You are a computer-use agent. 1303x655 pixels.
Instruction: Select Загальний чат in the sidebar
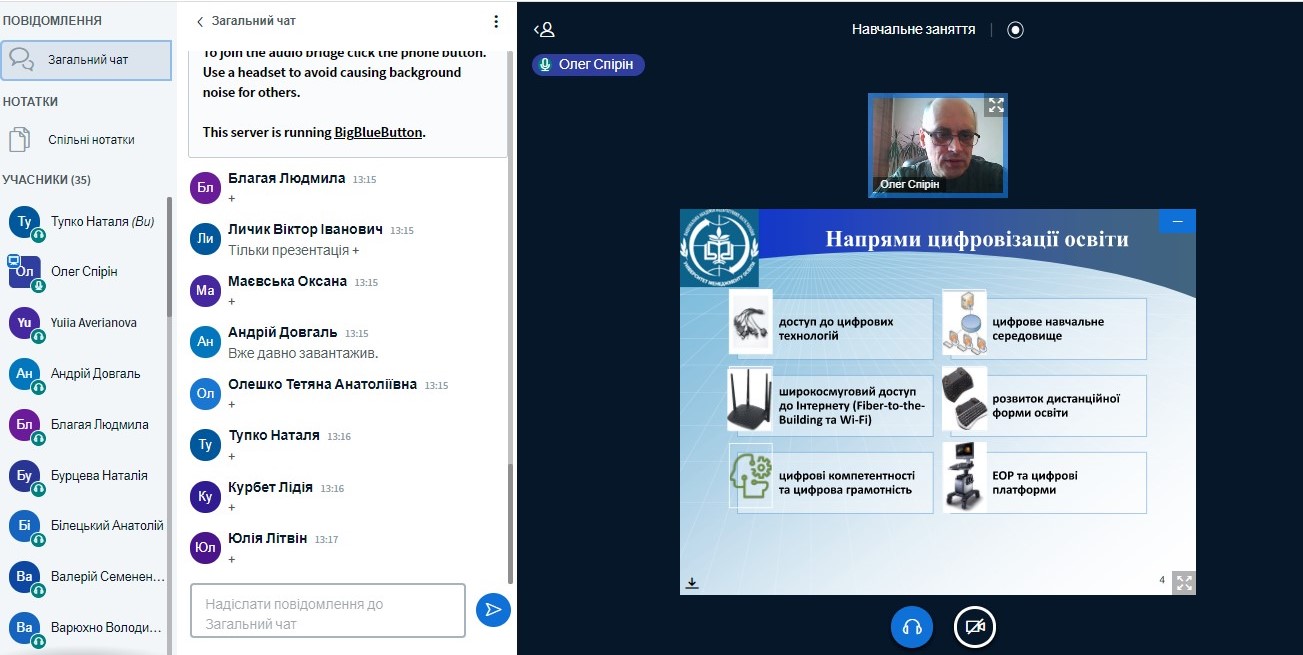coord(87,60)
